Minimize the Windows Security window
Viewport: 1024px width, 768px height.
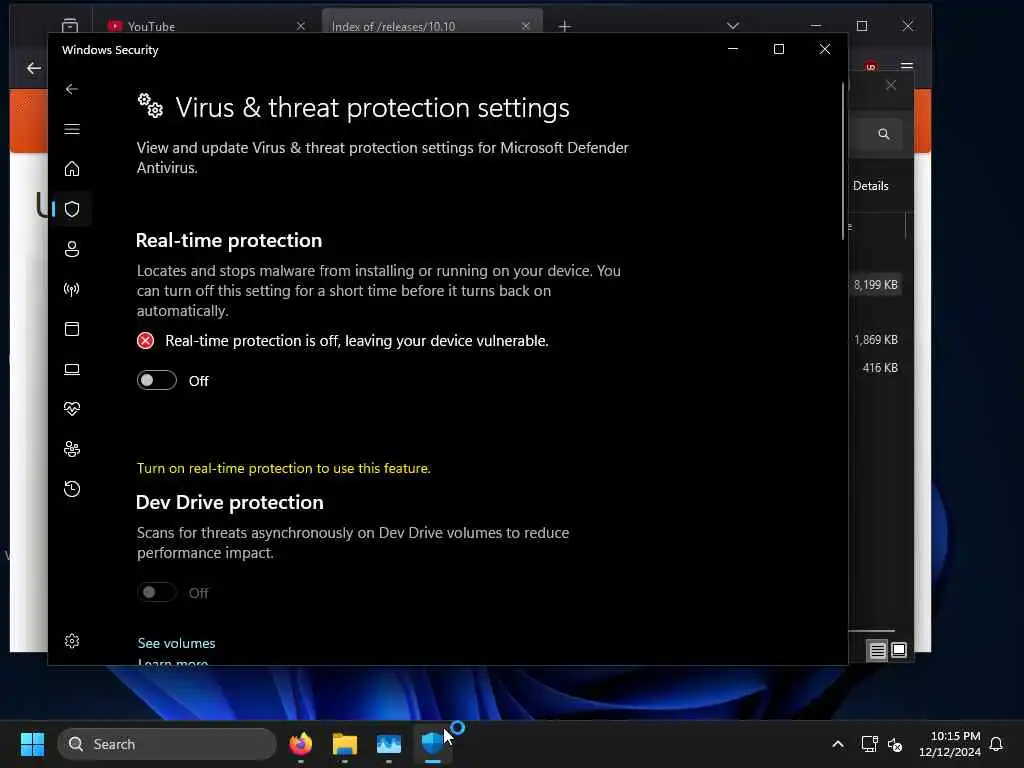pos(733,49)
